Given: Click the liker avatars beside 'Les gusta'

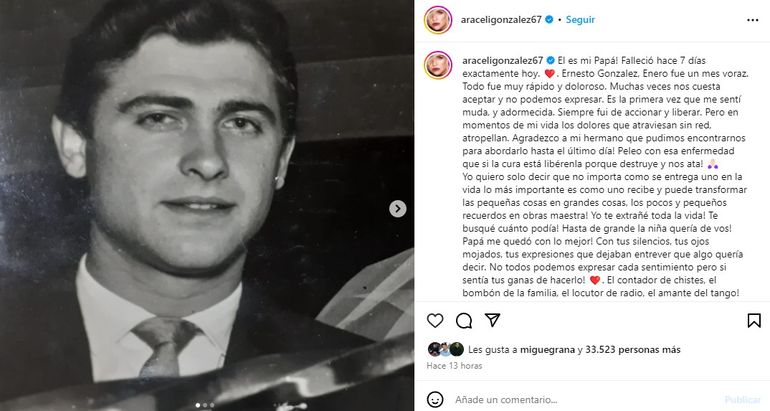Looking at the screenshot, I should click(x=445, y=350).
